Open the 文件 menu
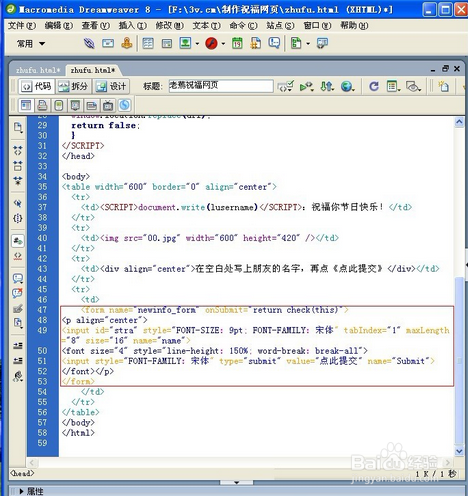The width and height of the screenshot is (468, 496). click(22, 26)
